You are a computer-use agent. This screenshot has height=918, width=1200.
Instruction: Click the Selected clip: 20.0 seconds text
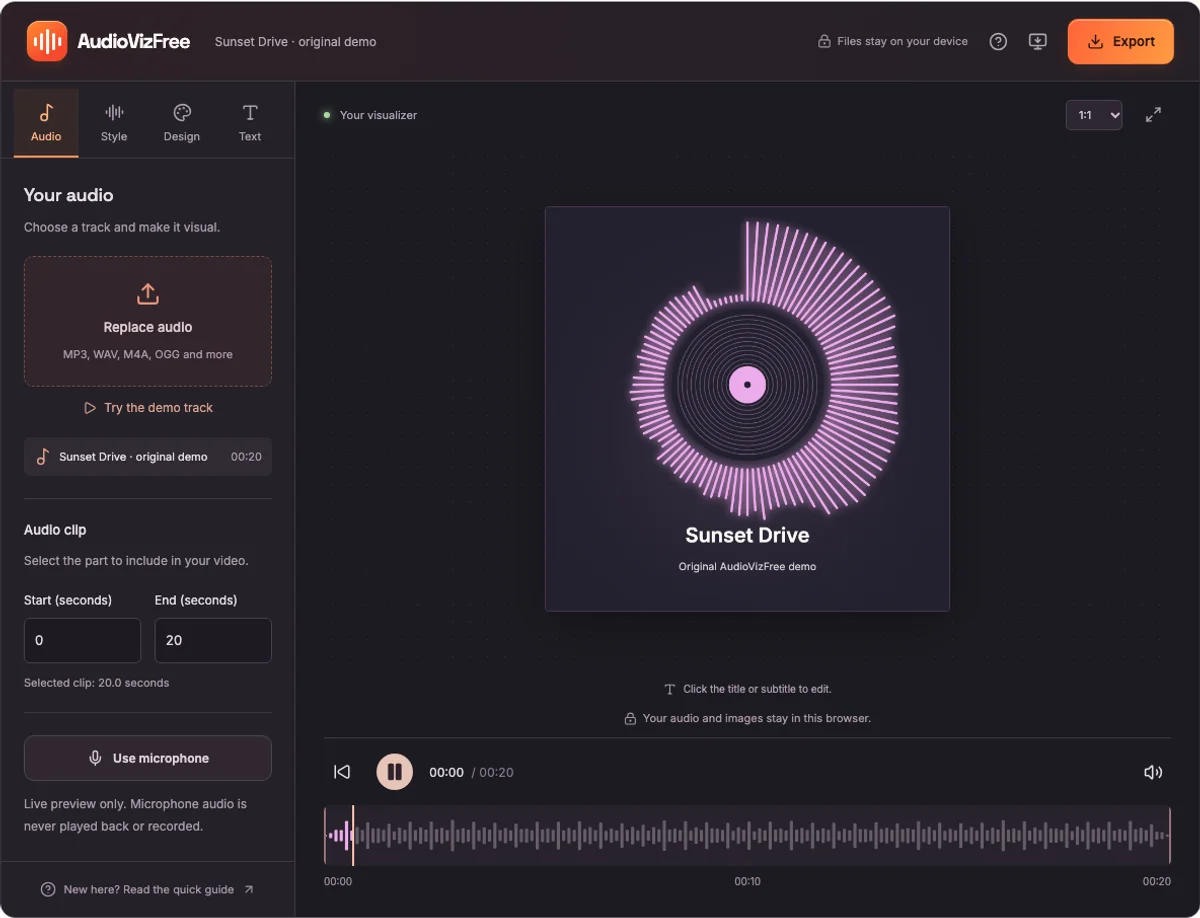[x=97, y=683]
